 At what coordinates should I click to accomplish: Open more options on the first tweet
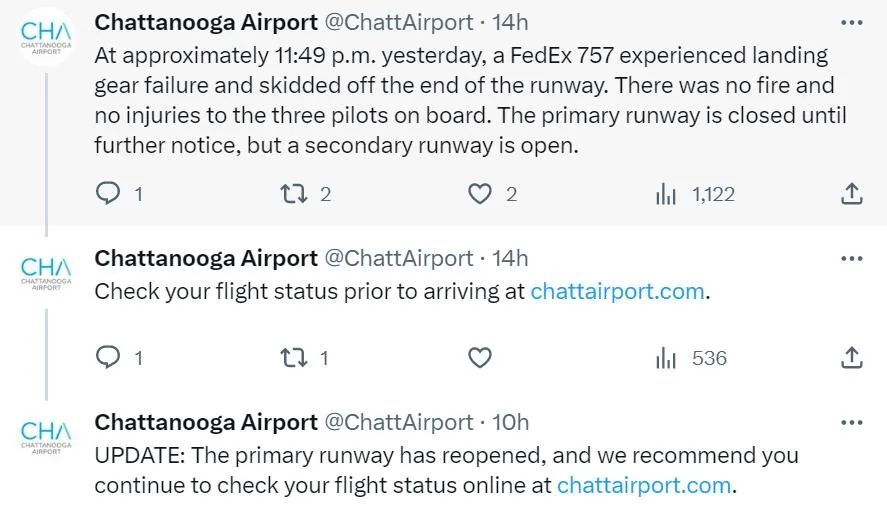coord(851,23)
